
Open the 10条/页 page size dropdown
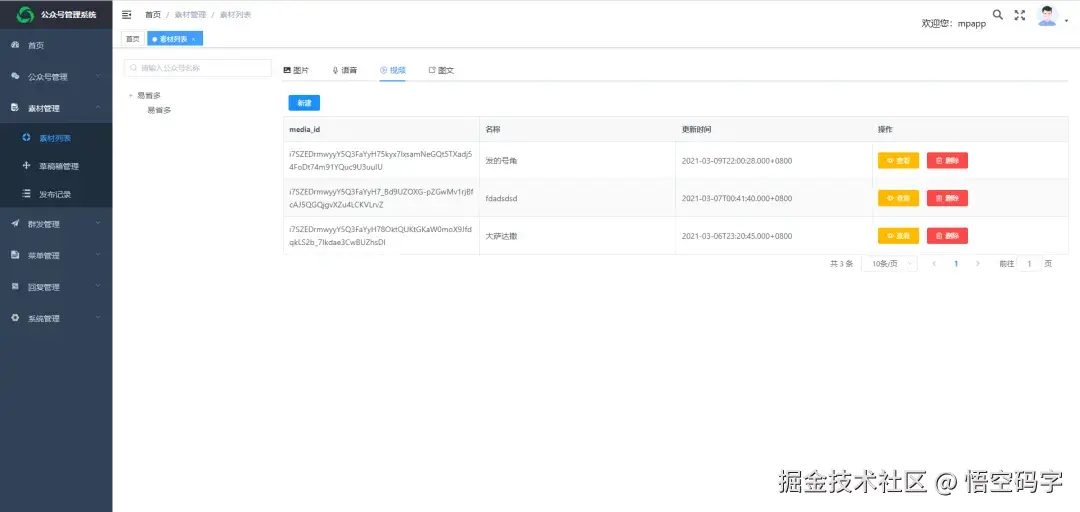coord(889,263)
